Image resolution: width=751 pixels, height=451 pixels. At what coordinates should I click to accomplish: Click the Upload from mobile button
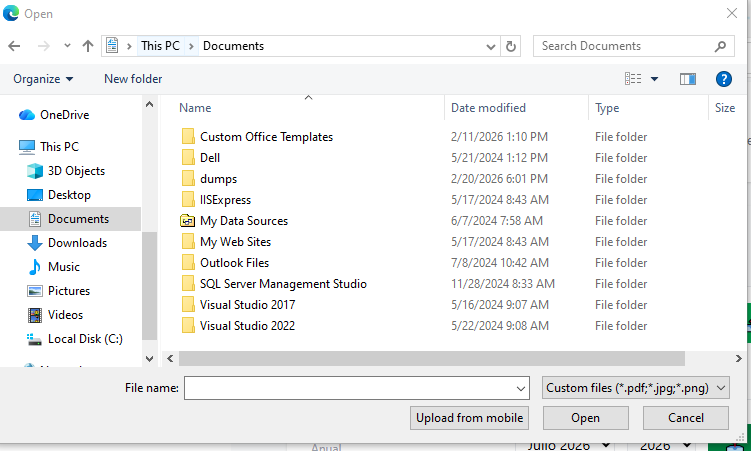pyautogui.click(x=469, y=418)
